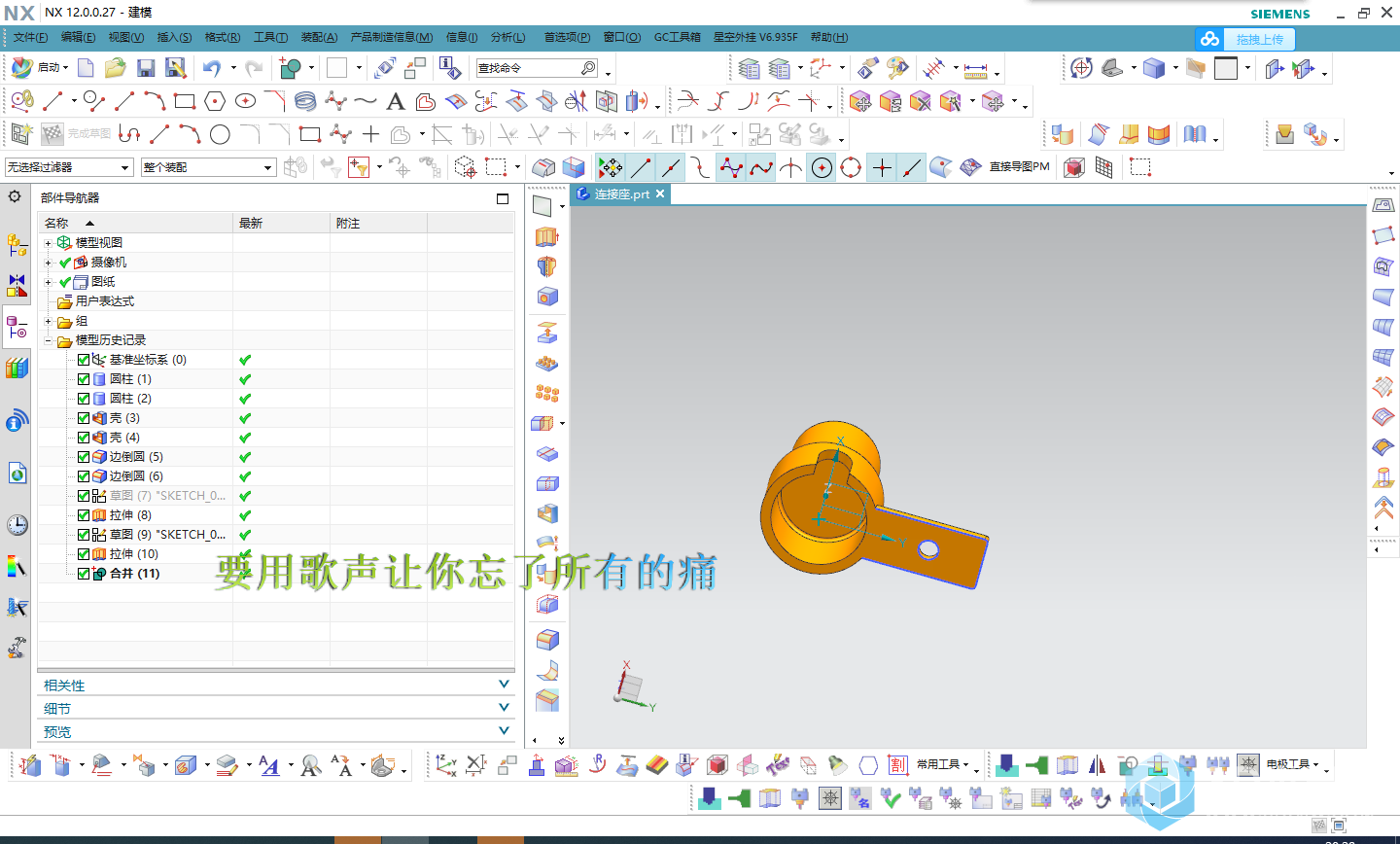This screenshot has height=844, width=1400.
Task: Open the 文件(F) menu
Action: point(30,37)
